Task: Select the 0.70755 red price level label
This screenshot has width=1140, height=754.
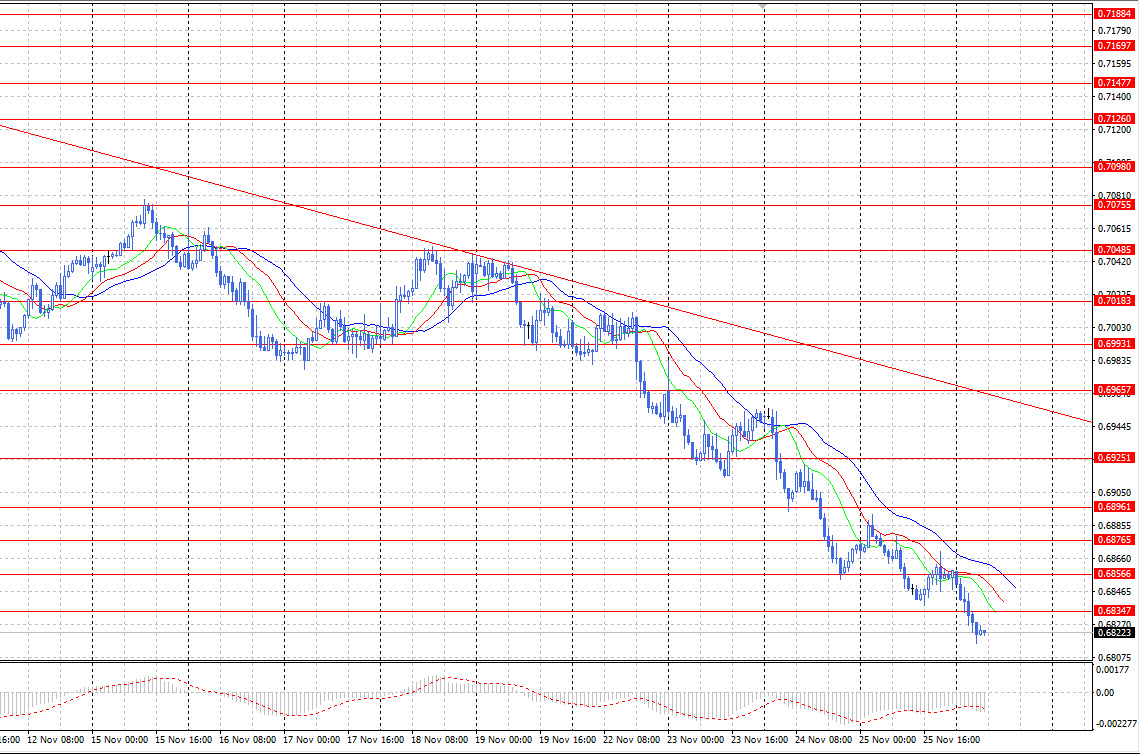Action: pyautogui.click(x=1114, y=205)
